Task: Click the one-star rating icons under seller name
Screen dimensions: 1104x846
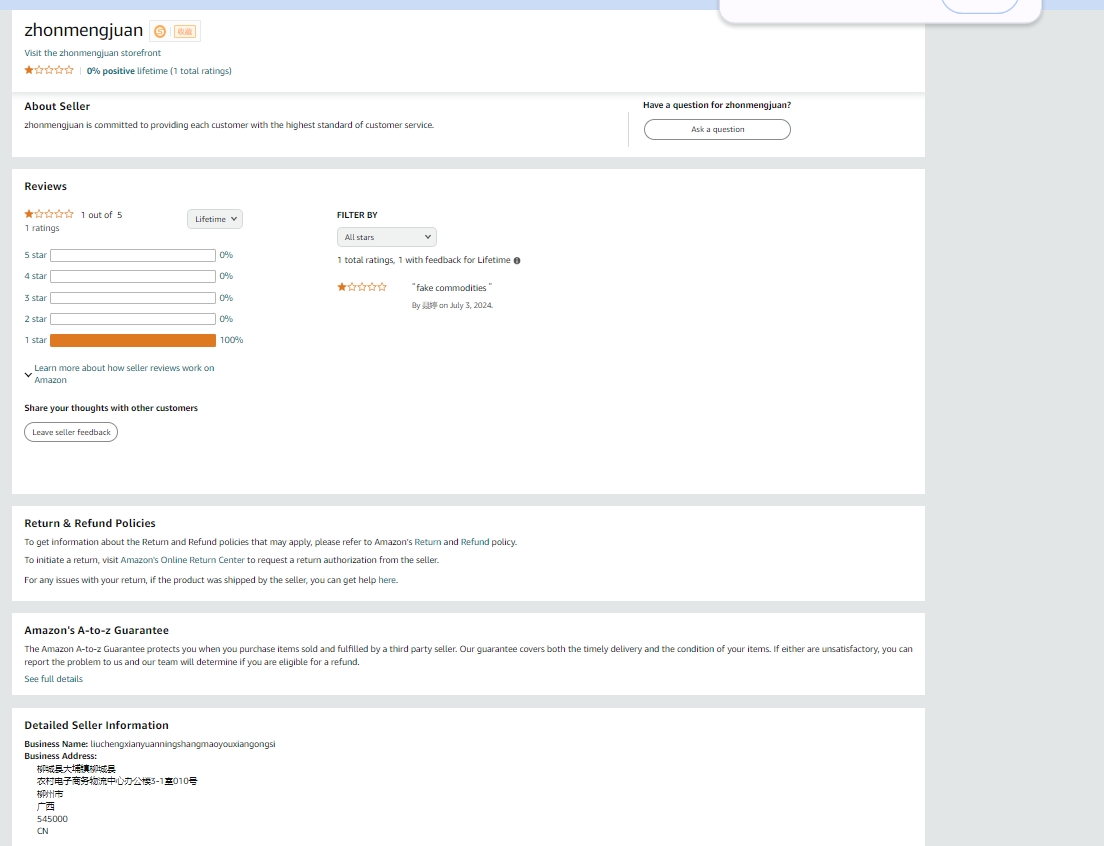Action: [x=49, y=70]
